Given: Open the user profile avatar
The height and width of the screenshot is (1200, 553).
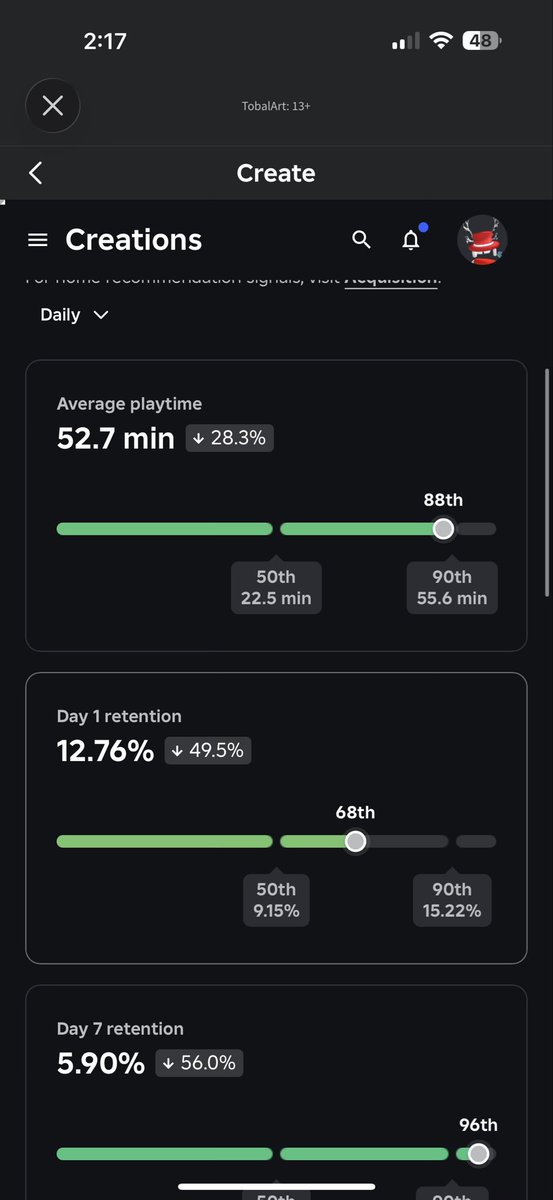Looking at the screenshot, I should pyautogui.click(x=482, y=240).
